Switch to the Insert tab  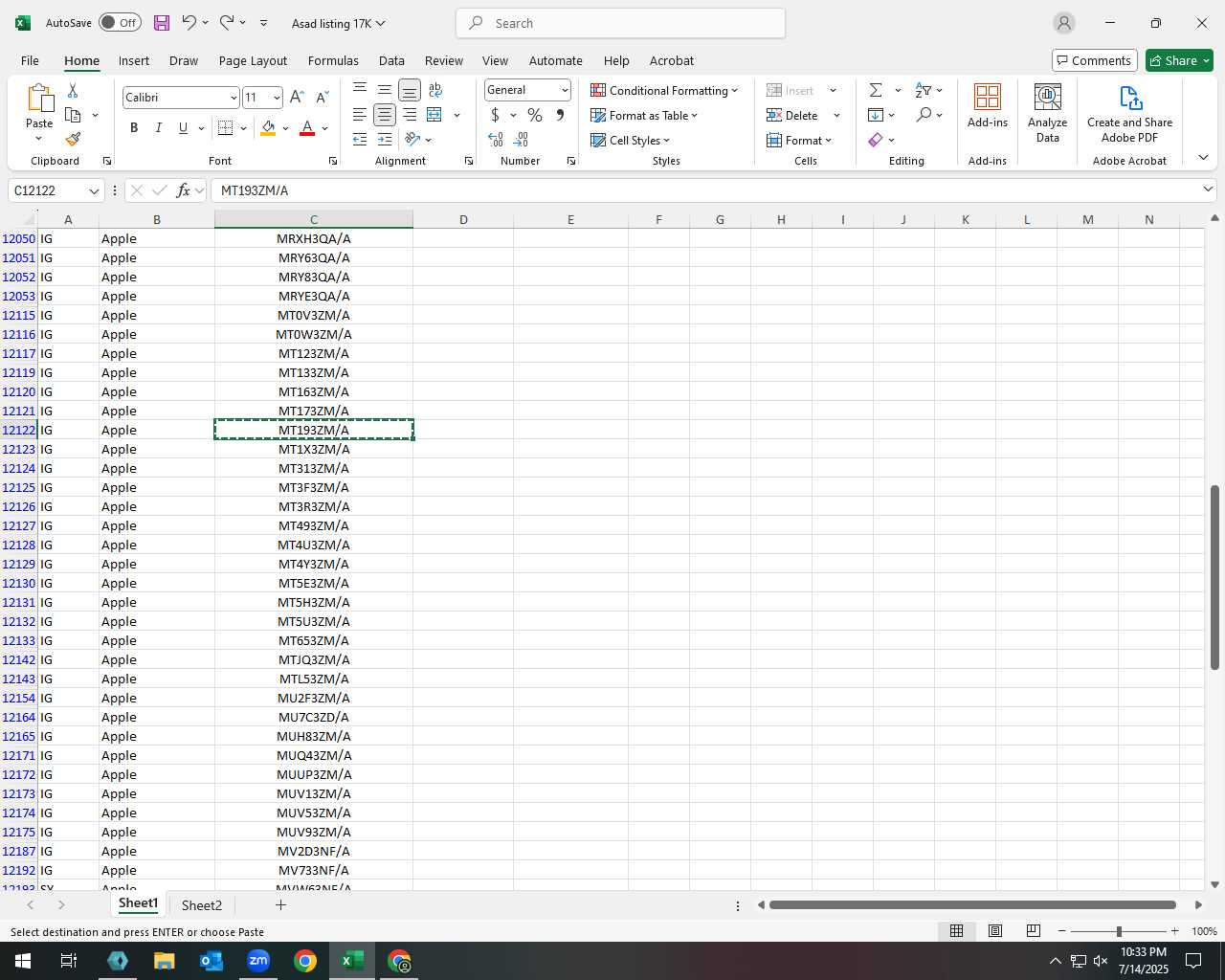134,60
